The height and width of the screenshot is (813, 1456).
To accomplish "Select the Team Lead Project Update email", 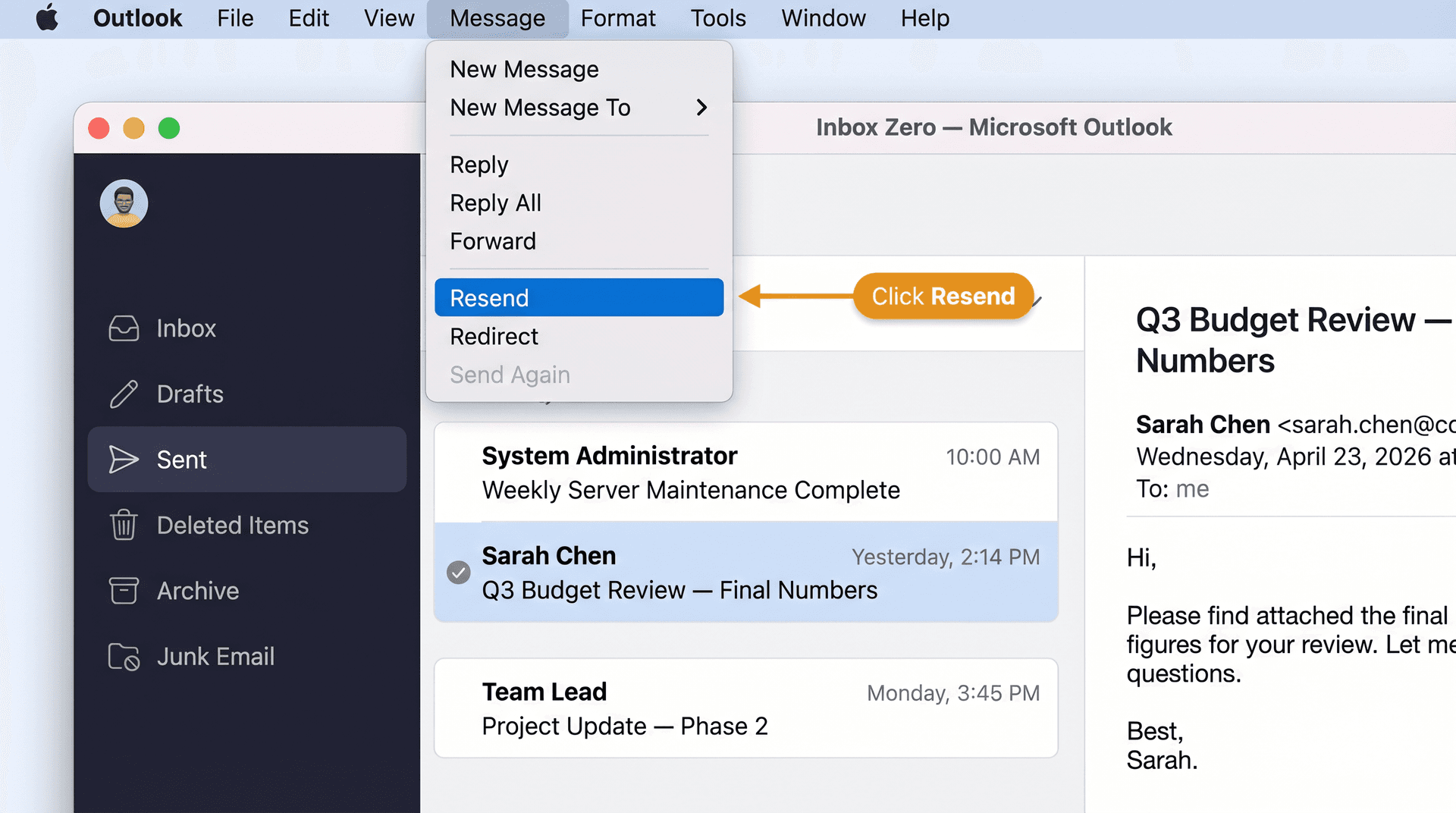I will tap(745, 708).
